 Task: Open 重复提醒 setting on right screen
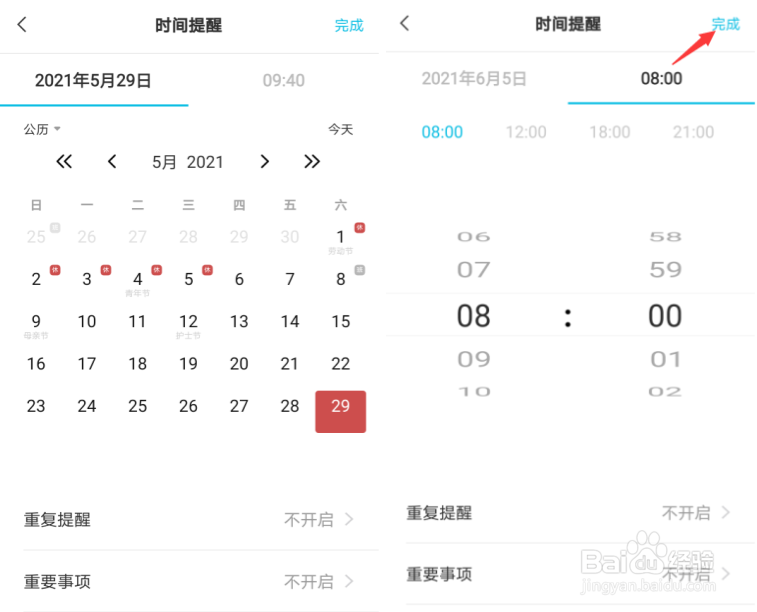pos(580,513)
